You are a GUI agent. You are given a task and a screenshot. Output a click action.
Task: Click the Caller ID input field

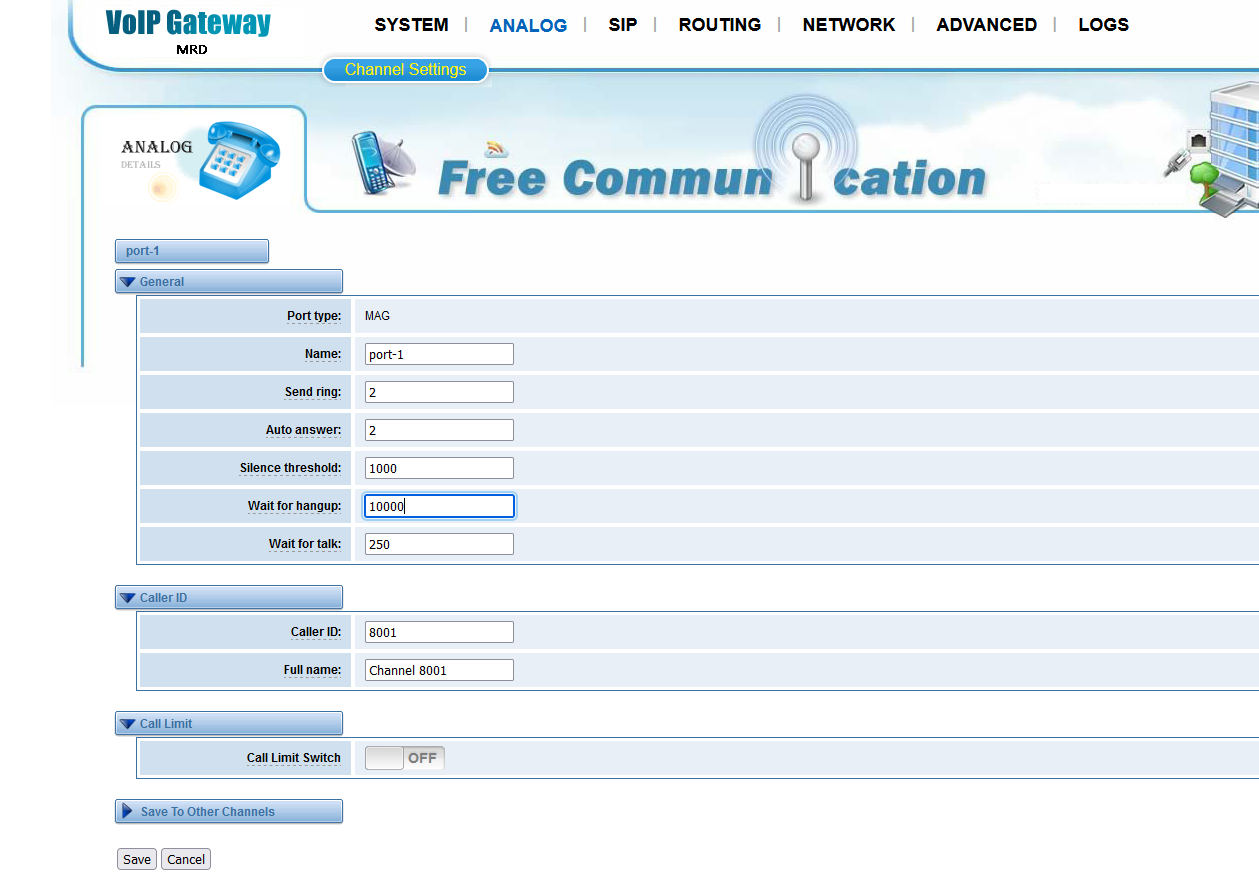[439, 632]
